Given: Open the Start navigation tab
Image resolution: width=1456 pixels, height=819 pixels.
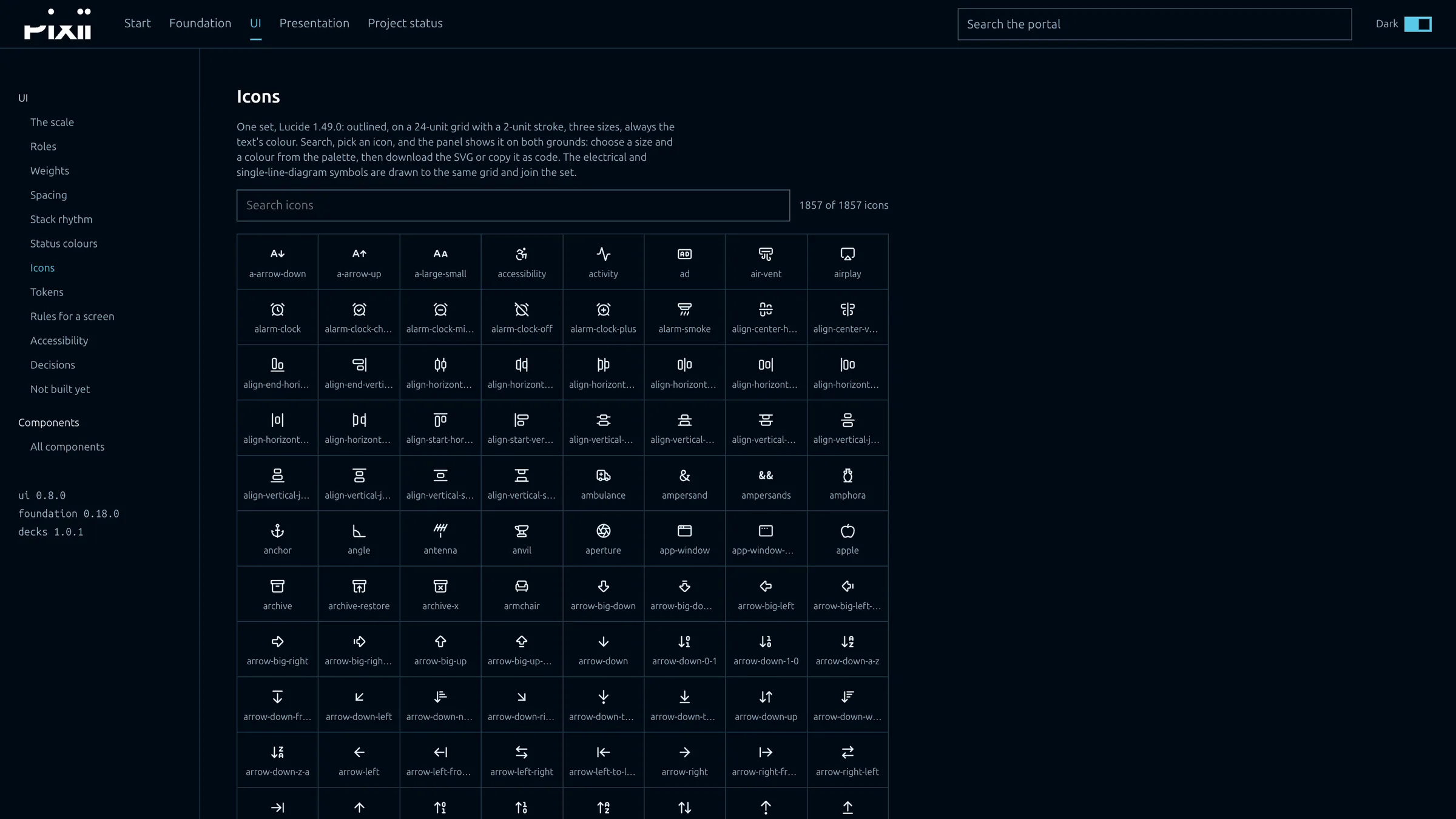Looking at the screenshot, I should tap(138, 23).
